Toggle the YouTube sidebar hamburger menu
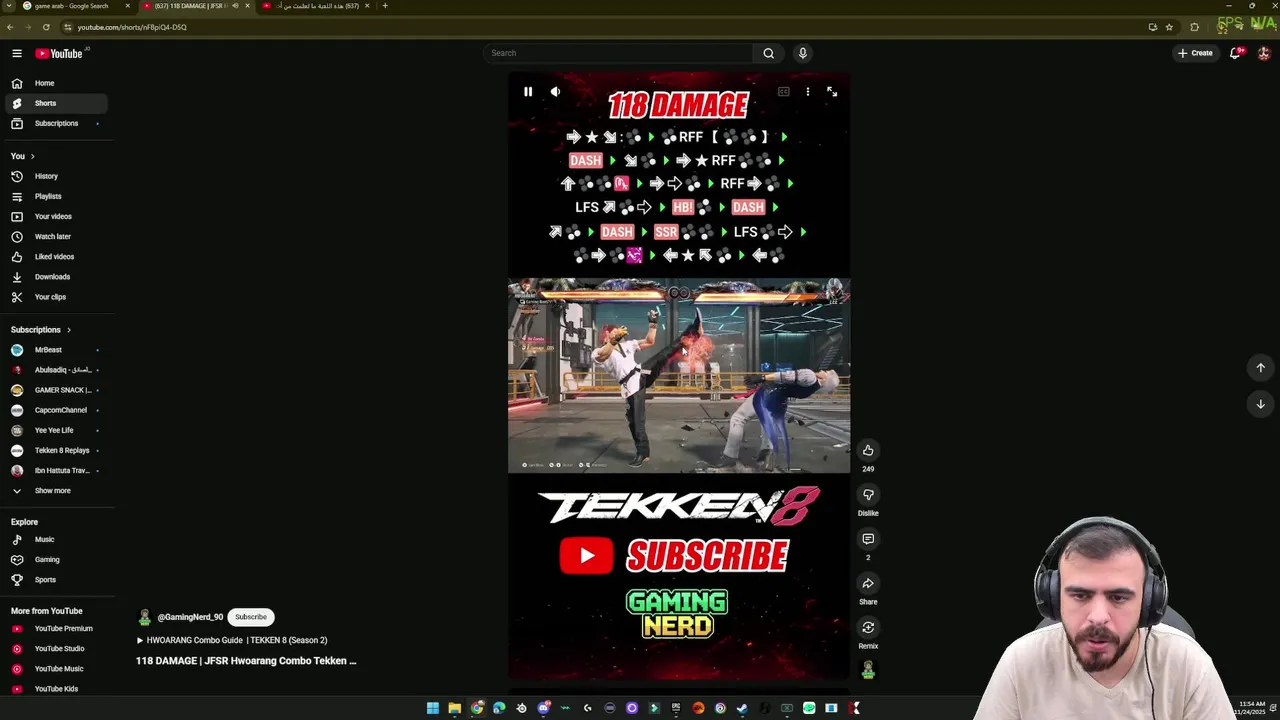The image size is (1280, 720). pyautogui.click(x=17, y=53)
